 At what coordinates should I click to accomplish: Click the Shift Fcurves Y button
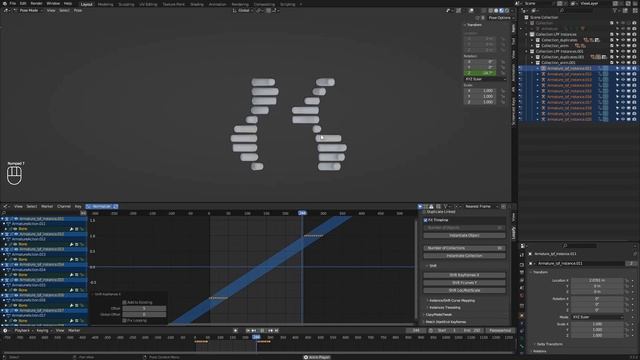pos(464,282)
